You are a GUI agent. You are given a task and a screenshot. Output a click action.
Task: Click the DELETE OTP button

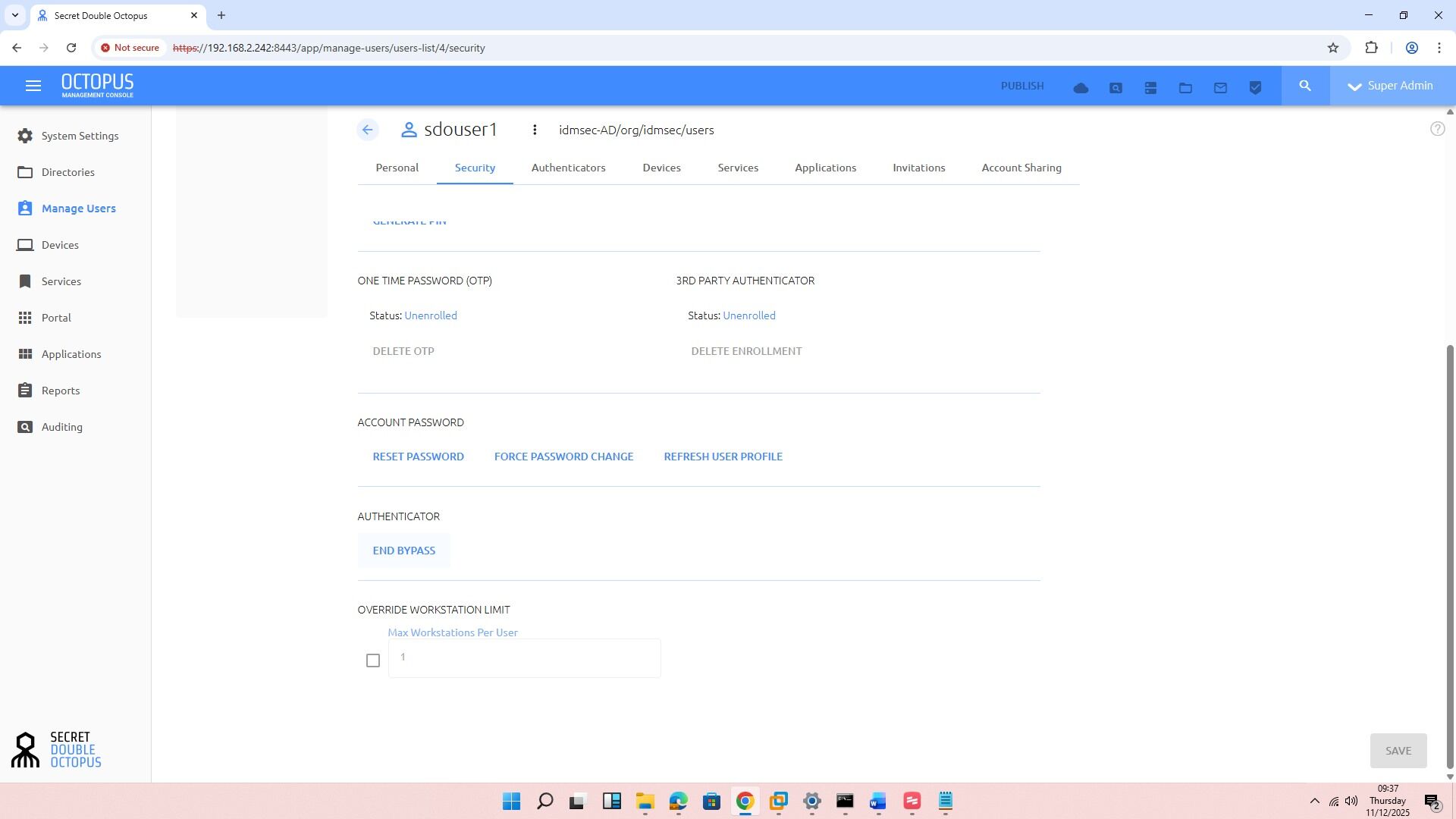pos(403,351)
